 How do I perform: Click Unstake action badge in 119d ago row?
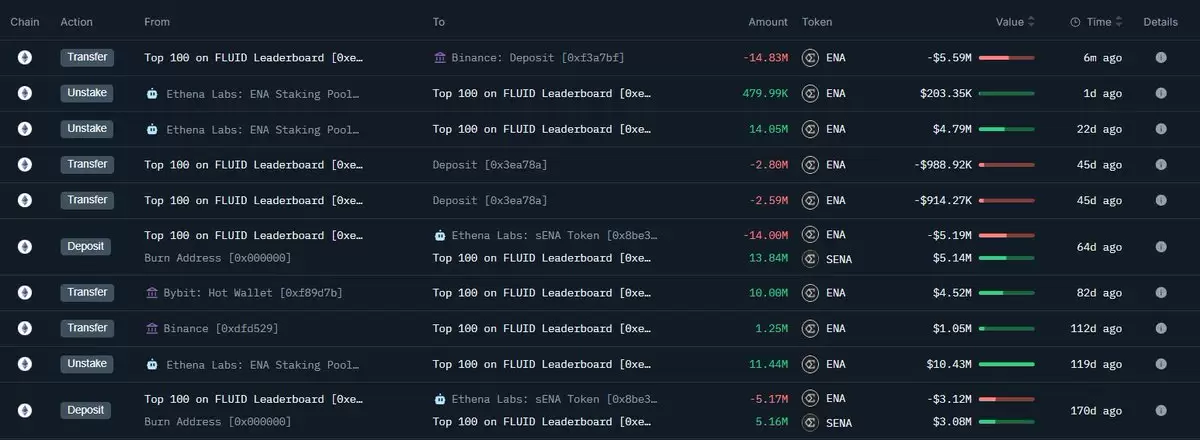[x=87, y=364]
